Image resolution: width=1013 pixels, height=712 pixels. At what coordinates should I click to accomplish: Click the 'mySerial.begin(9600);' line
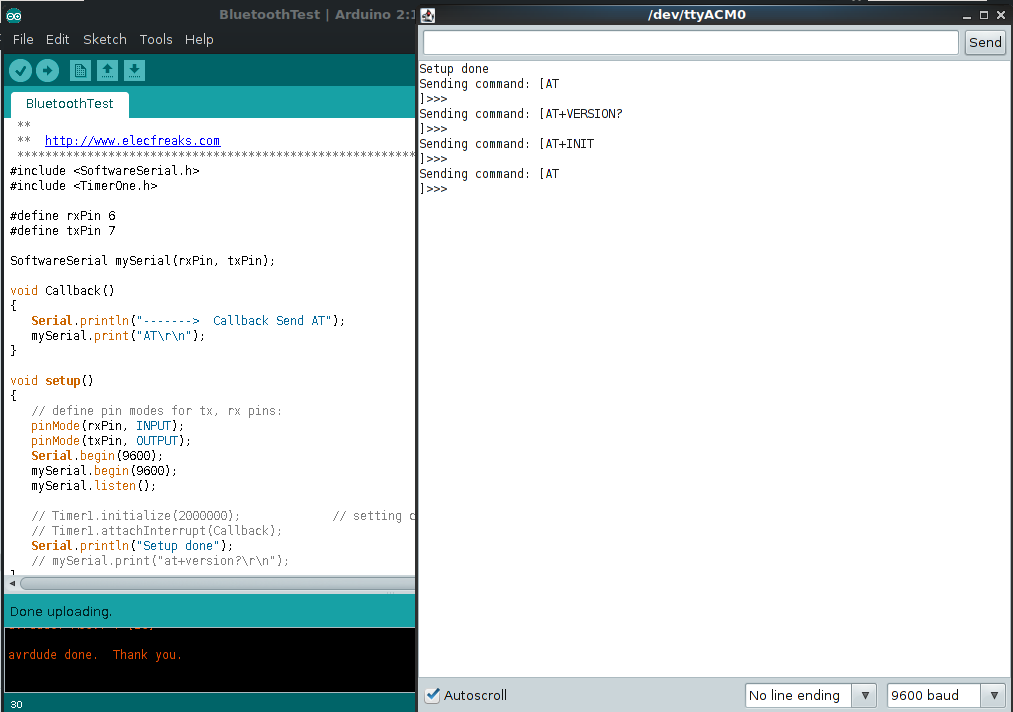pos(104,470)
